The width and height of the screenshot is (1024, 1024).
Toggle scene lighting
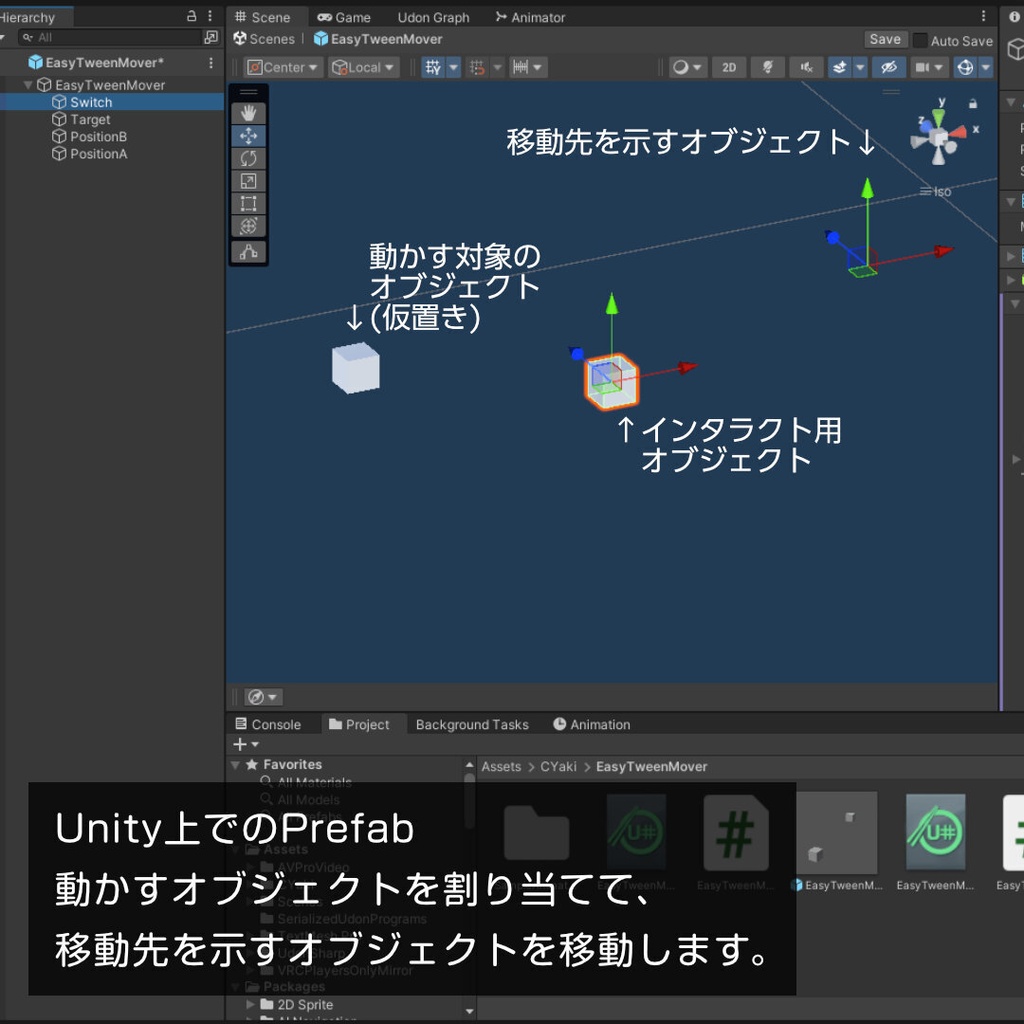pos(768,67)
